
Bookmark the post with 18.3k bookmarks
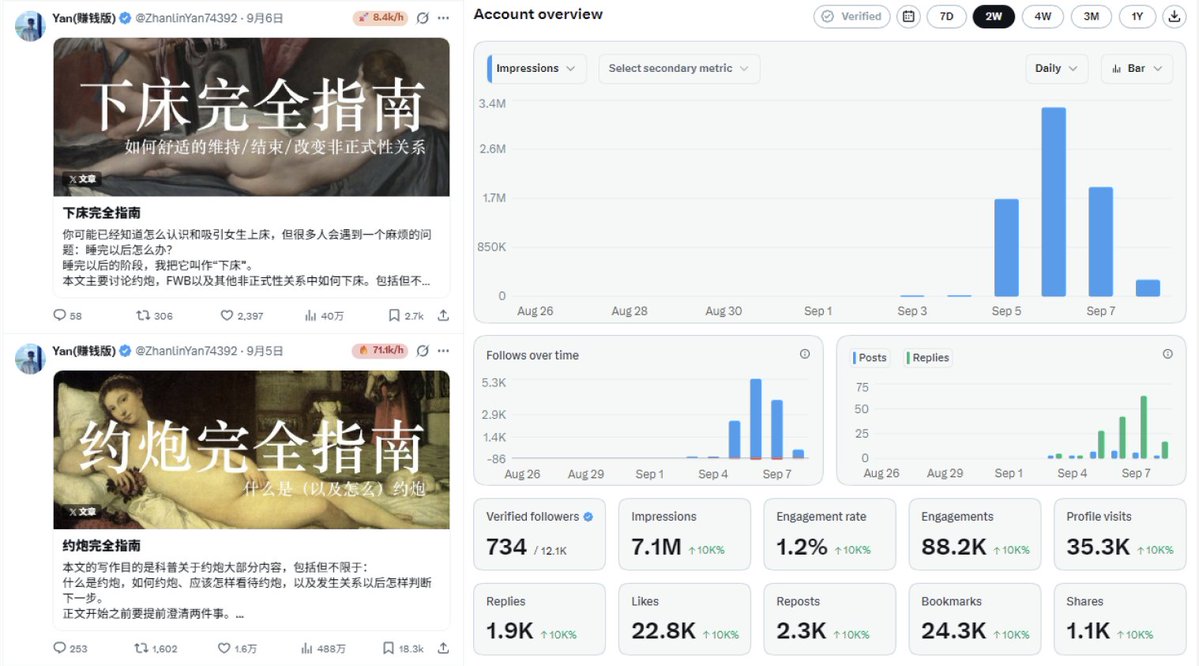click(x=388, y=648)
